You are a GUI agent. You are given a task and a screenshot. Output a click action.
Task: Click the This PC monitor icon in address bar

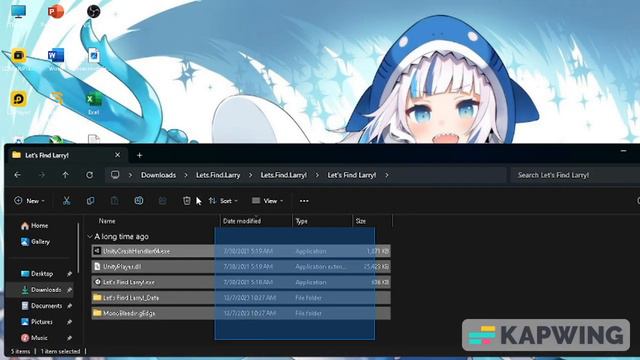pos(115,175)
